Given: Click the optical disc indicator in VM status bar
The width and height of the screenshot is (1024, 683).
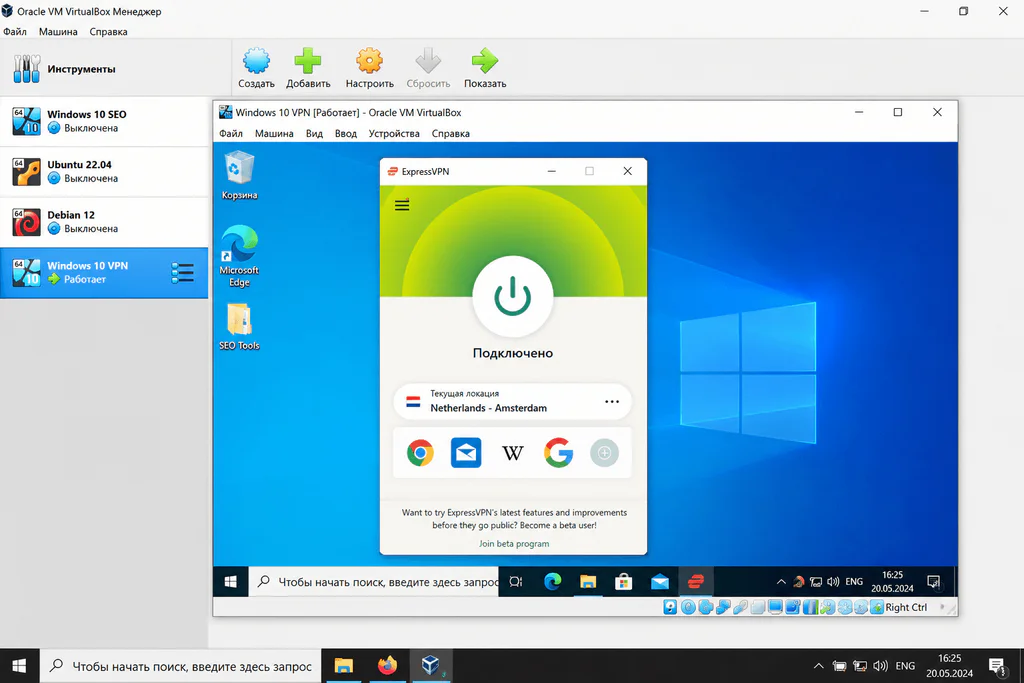Looking at the screenshot, I should point(688,607).
